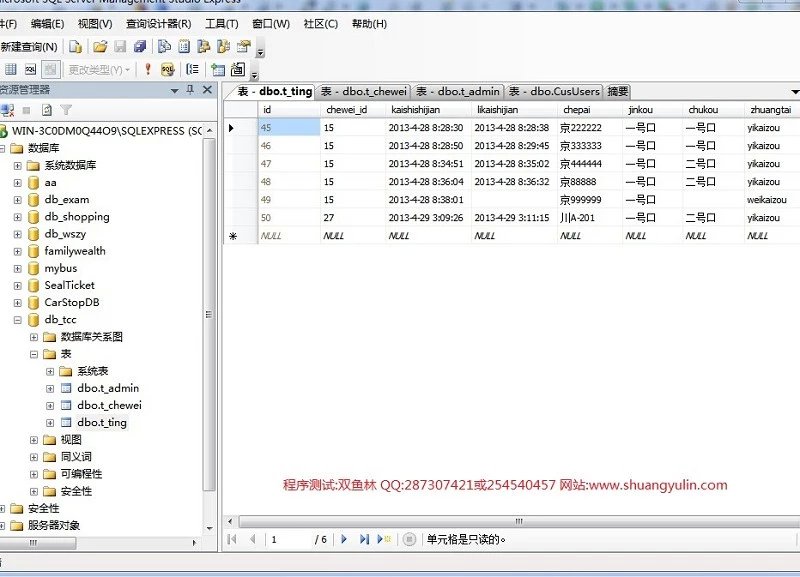Click the filter funnel icon in the explorer panel

[x=66, y=110]
